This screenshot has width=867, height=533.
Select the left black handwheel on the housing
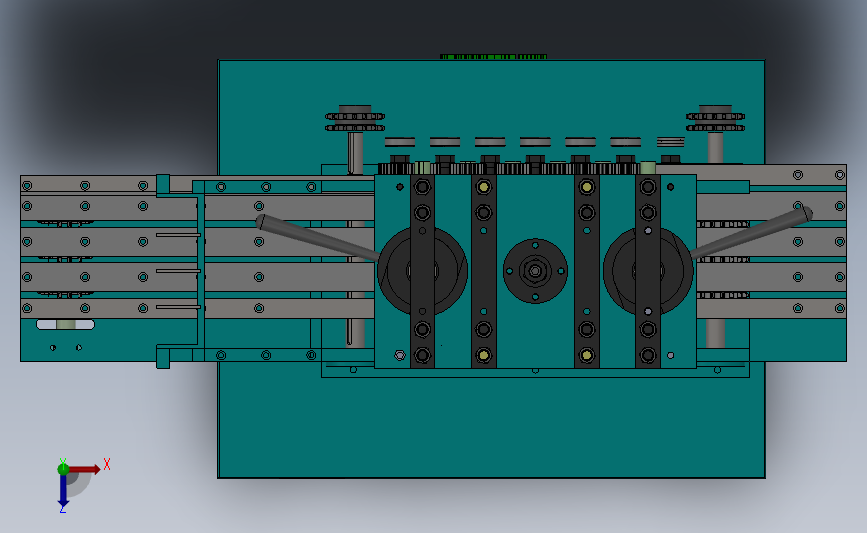[x=422, y=271]
